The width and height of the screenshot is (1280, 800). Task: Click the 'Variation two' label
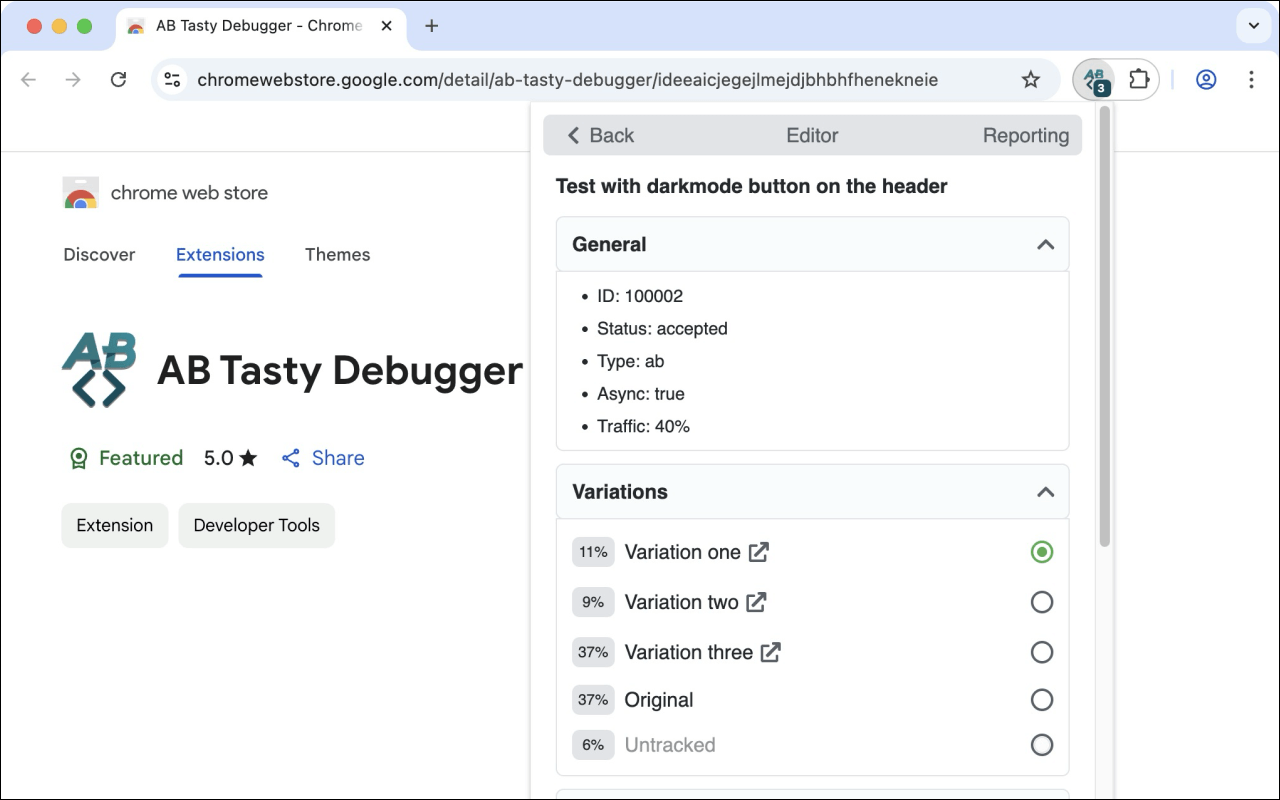681,602
